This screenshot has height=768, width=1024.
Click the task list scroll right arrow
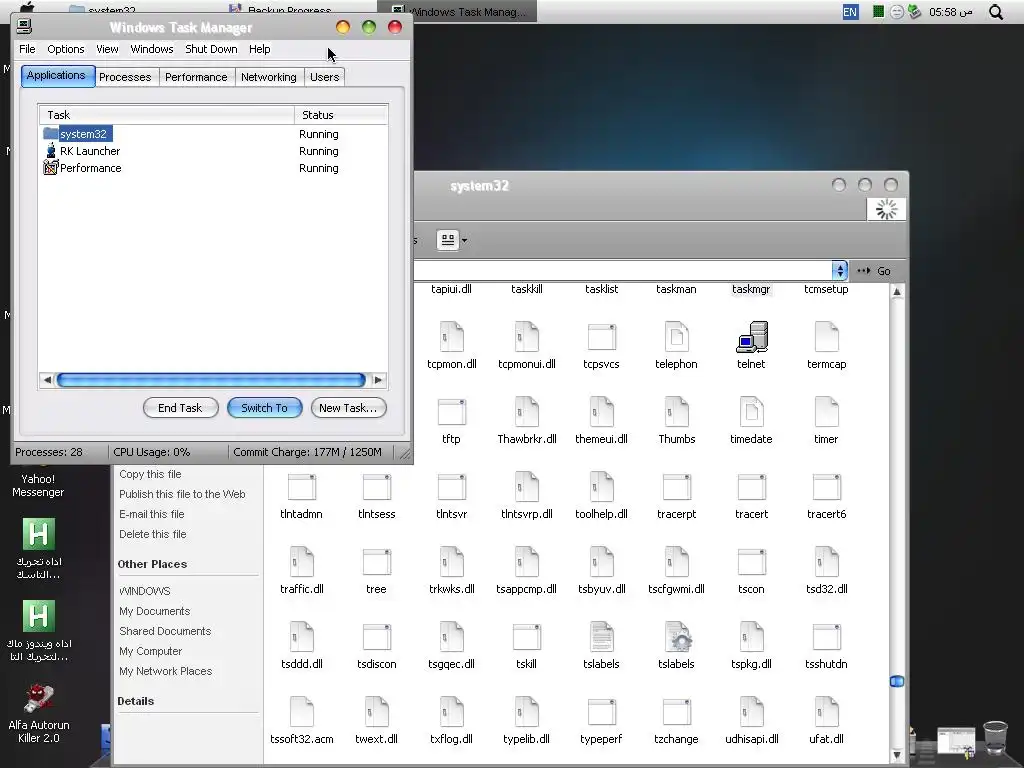pos(378,380)
